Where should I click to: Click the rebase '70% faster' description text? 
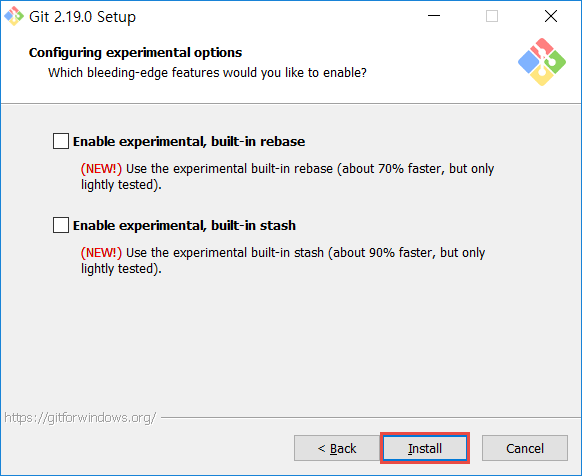point(288,176)
